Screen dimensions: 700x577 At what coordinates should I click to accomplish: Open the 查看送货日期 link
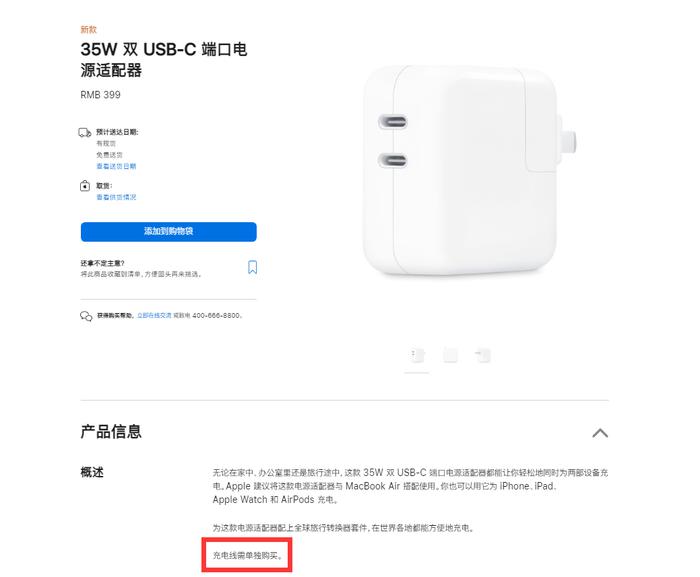click(116, 166)
